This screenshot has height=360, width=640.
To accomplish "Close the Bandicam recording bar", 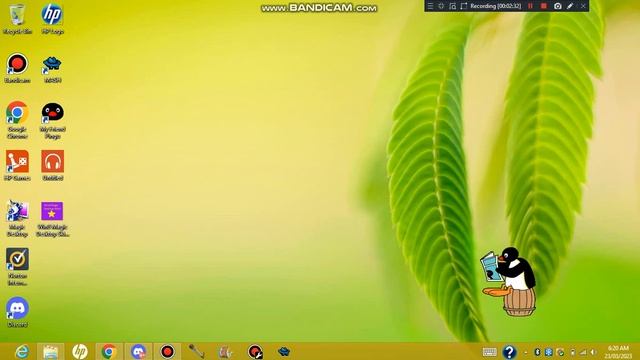I will [x=583, y=6].
